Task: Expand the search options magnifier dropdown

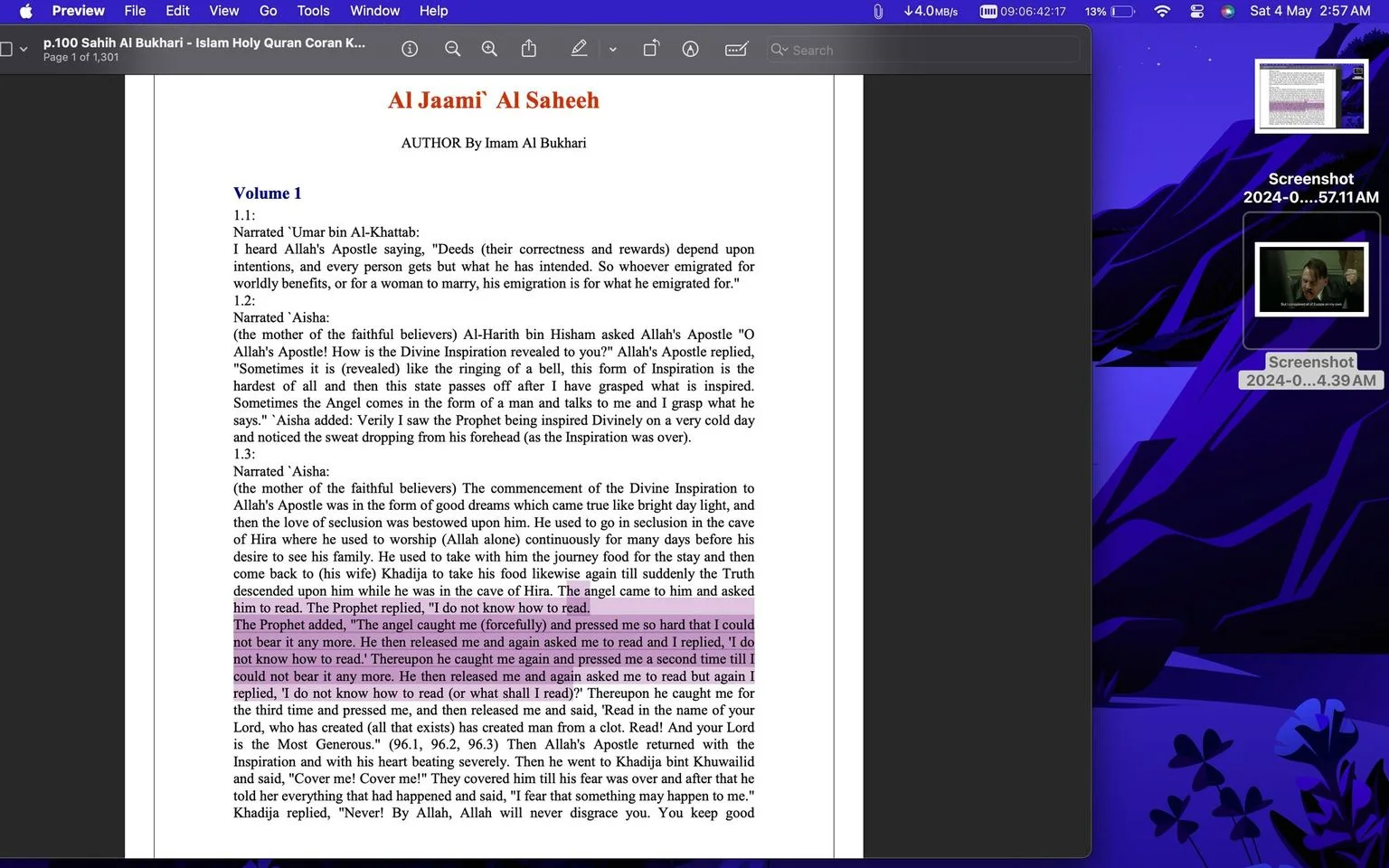Action: click(779, 50)
